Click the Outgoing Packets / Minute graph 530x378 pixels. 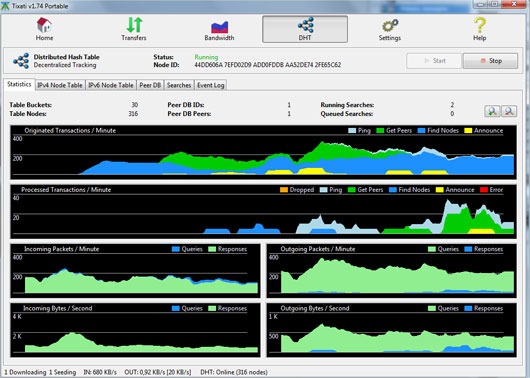click(392, 271)
